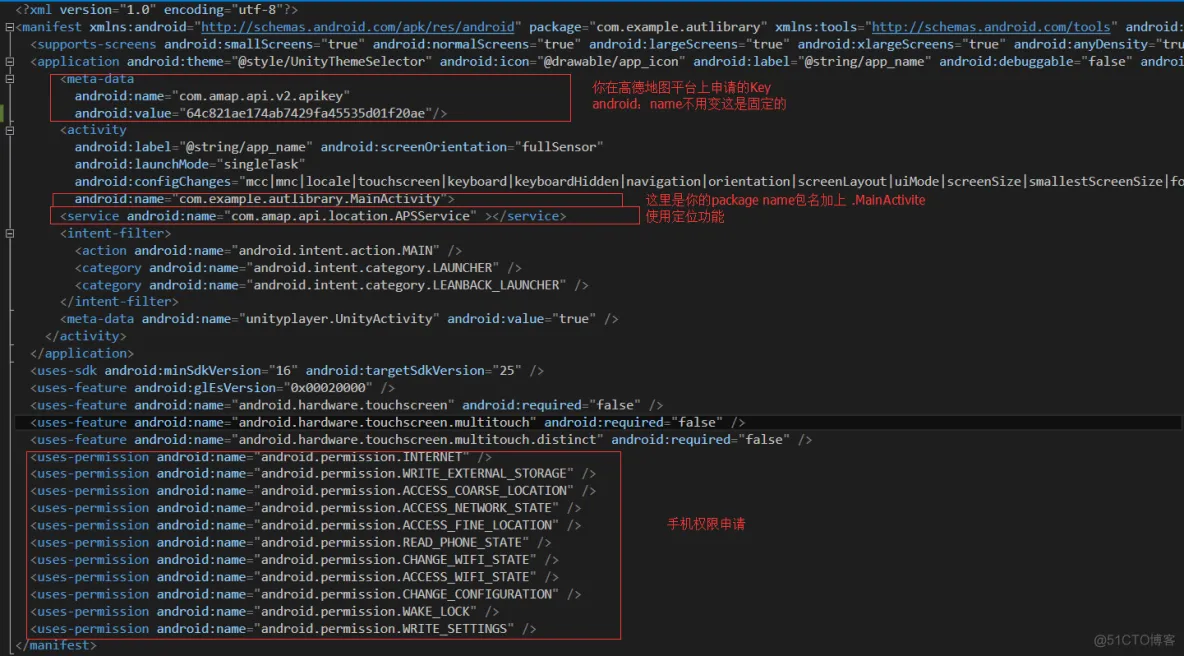Image resolution: width=1184 pixels, height=656 pixels.
Task: Click the package value com.example.autlibrary in manifest tag
Action: click(678, 27)
